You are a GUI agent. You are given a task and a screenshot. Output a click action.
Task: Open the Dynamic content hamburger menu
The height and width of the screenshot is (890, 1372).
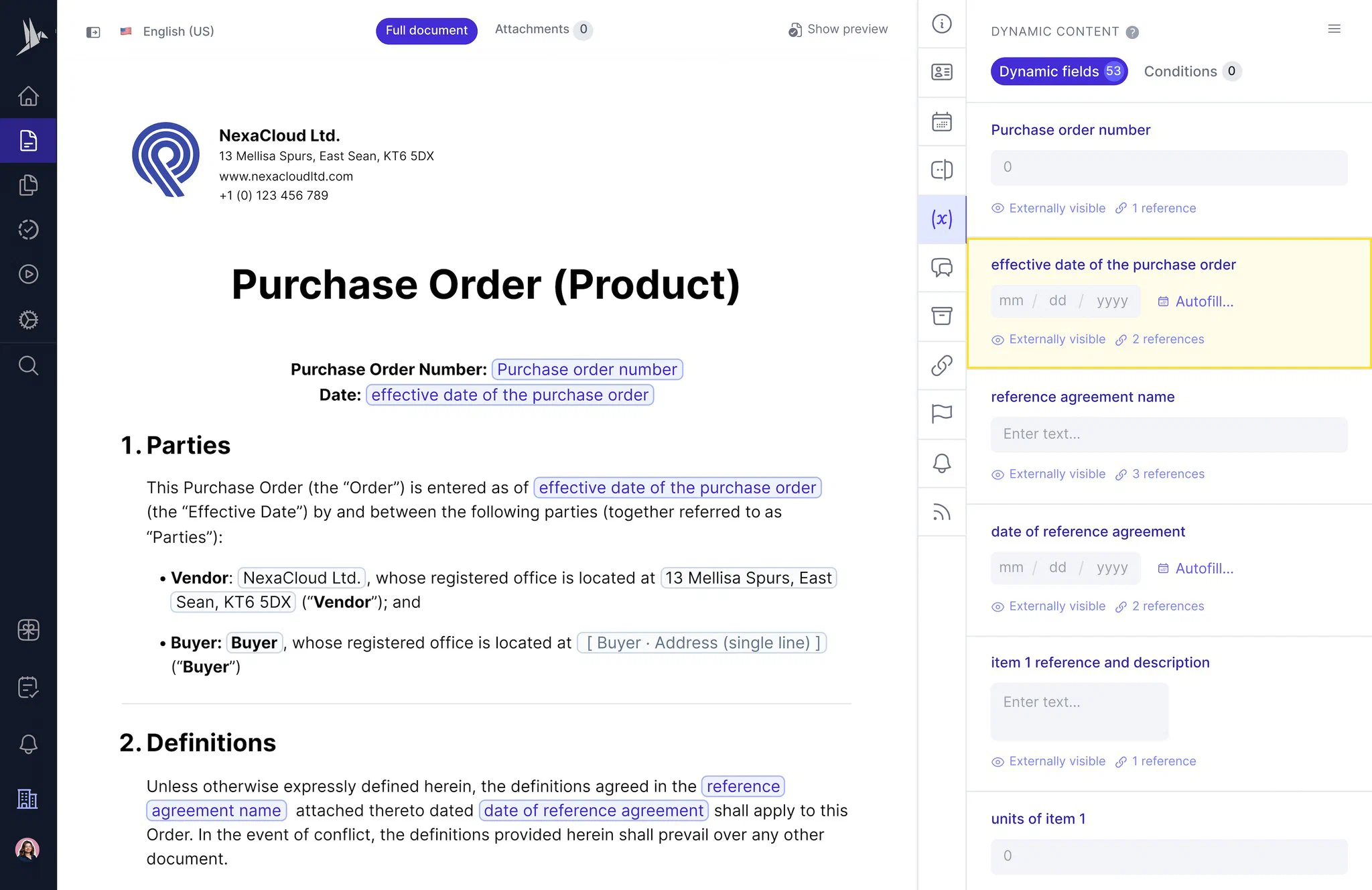1334,29
